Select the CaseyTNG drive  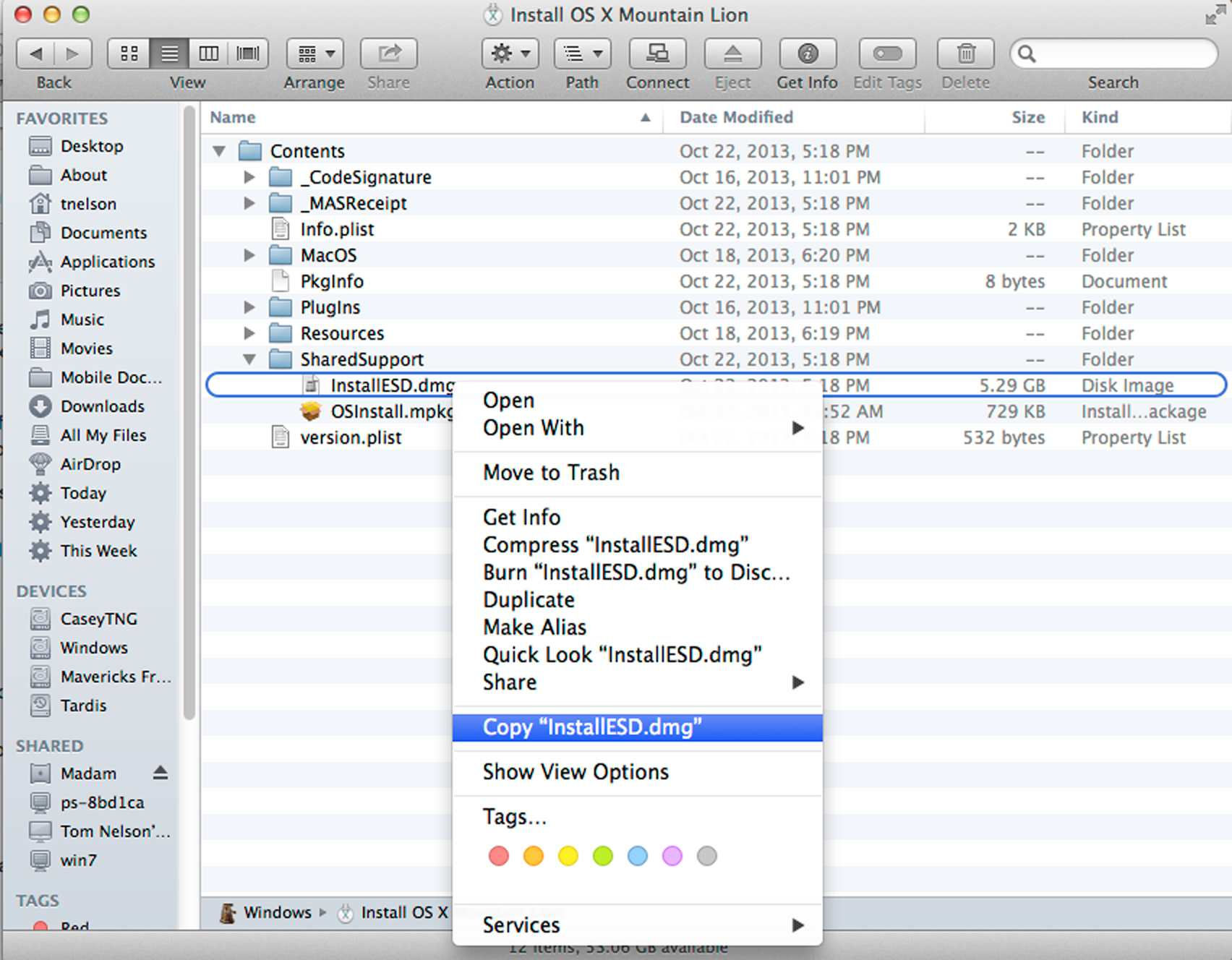pos(98,619)
